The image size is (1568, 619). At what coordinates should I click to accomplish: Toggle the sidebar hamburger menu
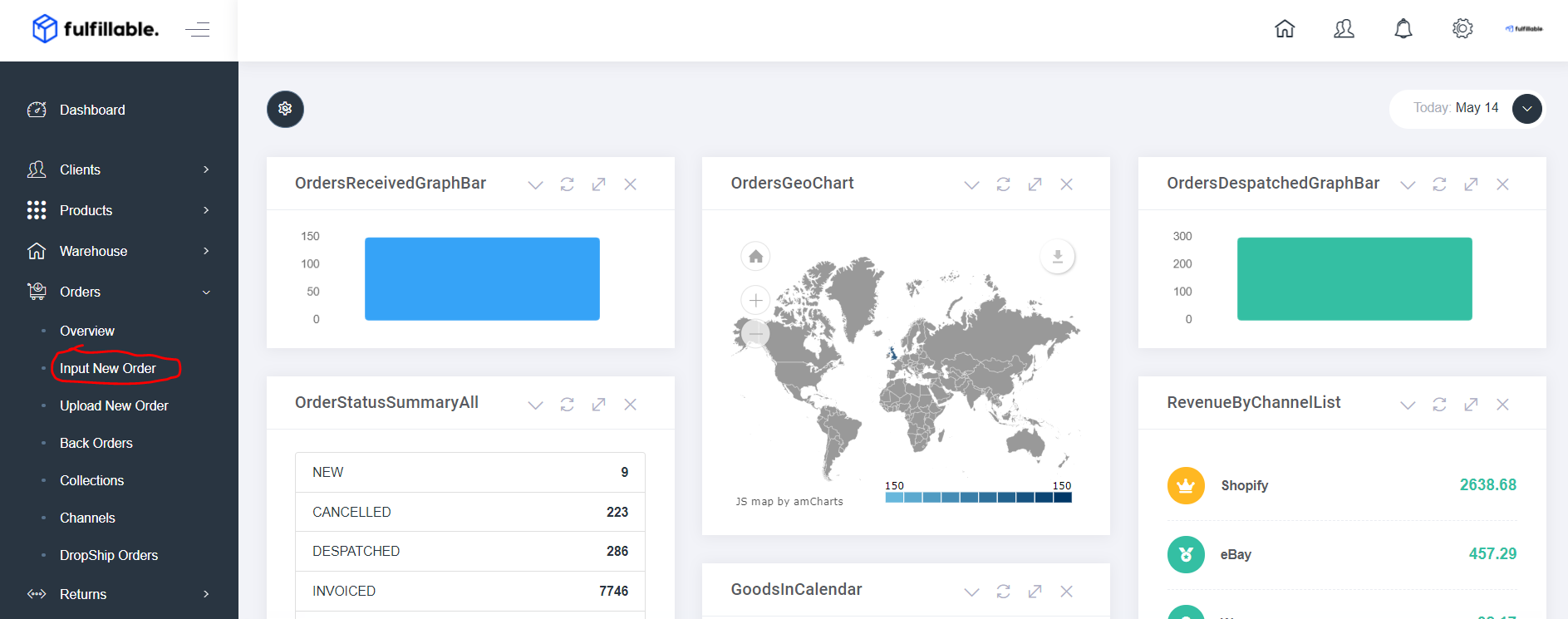197,30
